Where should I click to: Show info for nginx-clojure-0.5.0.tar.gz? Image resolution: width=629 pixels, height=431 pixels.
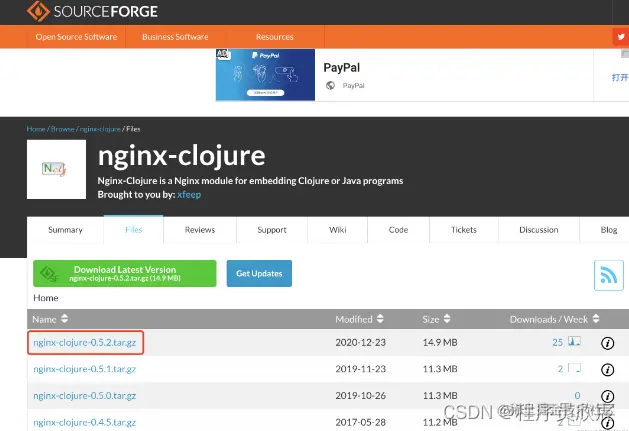[607, 396]
